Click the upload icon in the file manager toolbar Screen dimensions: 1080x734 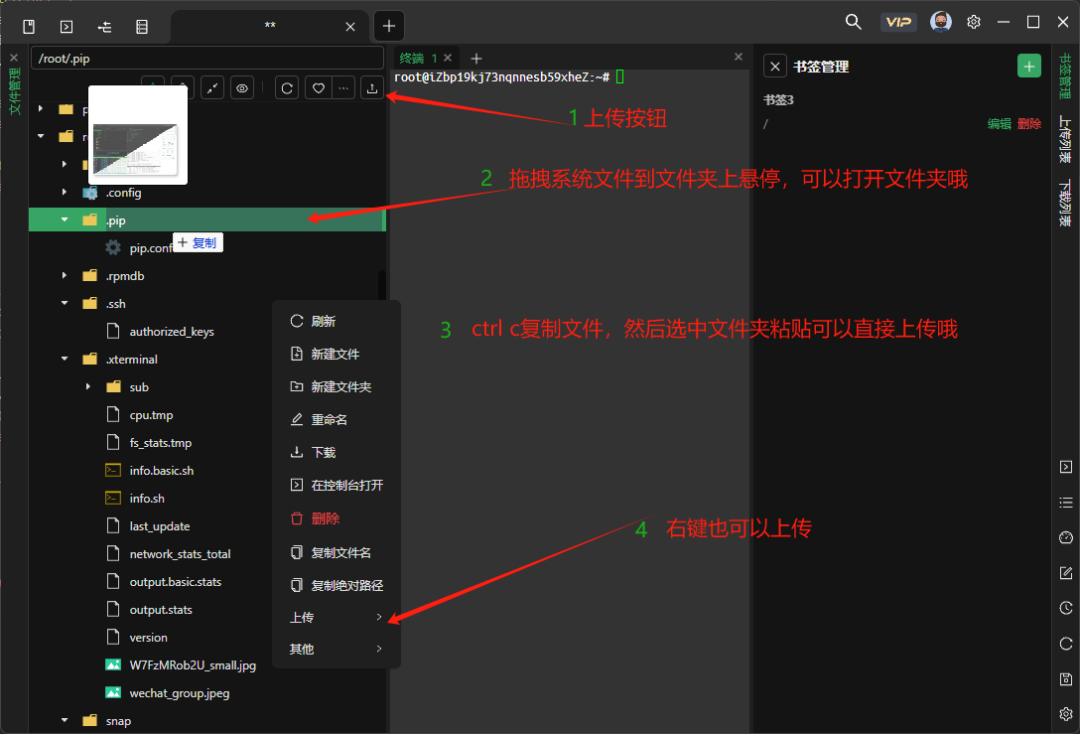click(x=371, y=88)
